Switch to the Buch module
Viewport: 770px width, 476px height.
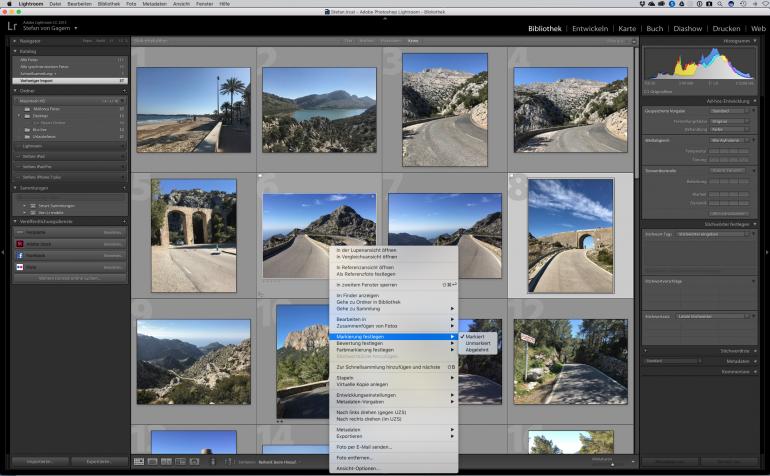(655, 28)
